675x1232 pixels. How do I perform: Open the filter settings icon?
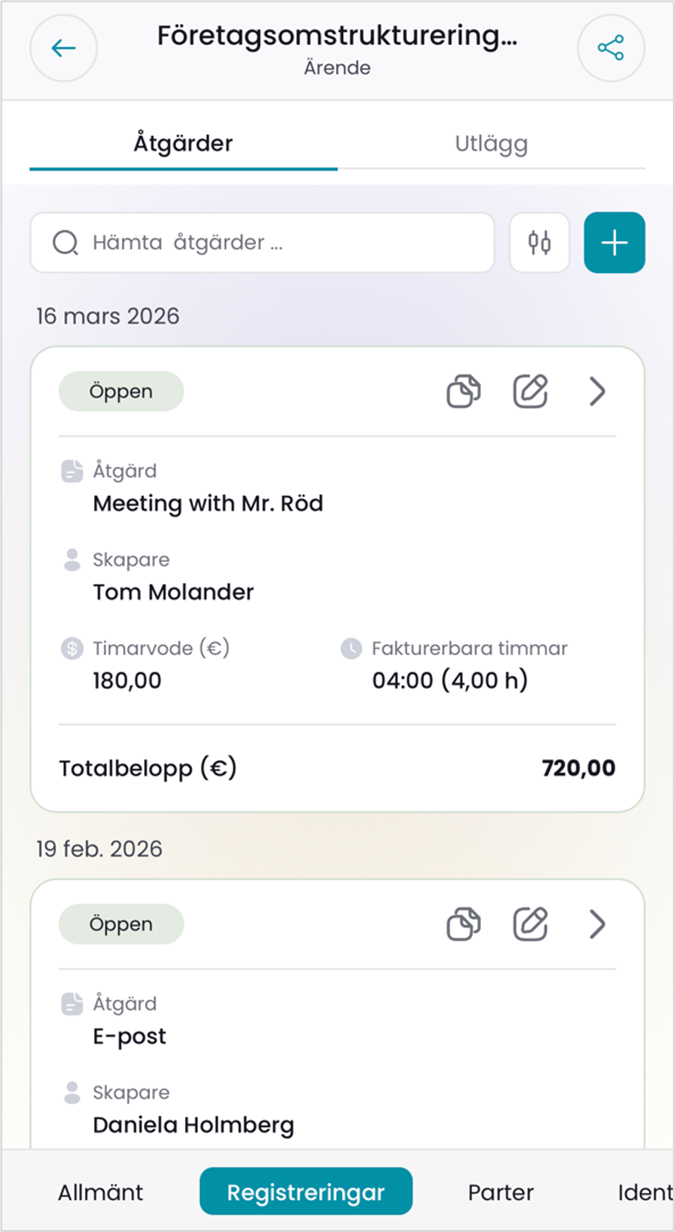click(540, 243)
